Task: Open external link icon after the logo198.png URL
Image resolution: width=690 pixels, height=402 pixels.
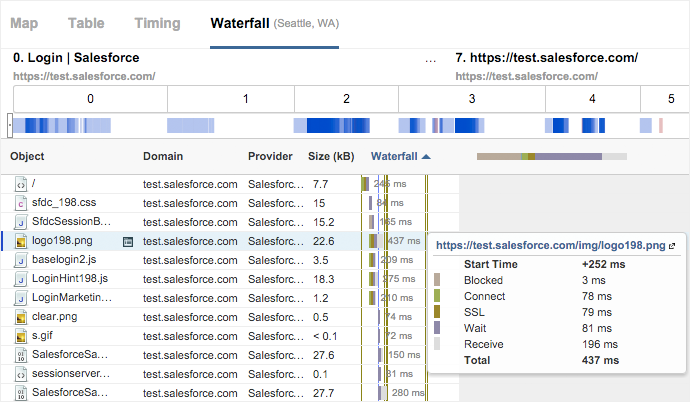Action: pos(672,245)
